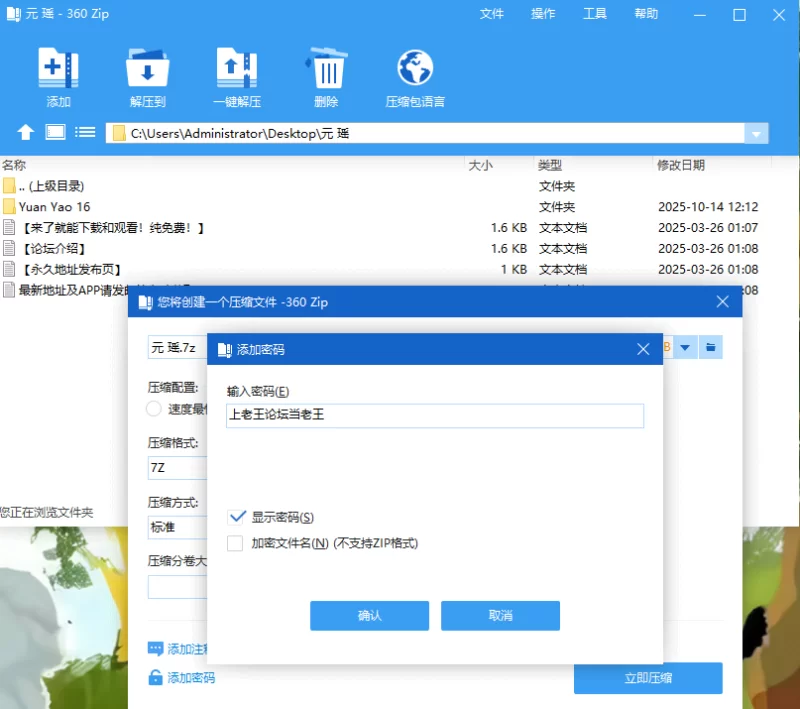This screenshot has width=800, height=709.
Task: Enable the 加密文件名 checkbox
Action: click(x=236, y=544)
